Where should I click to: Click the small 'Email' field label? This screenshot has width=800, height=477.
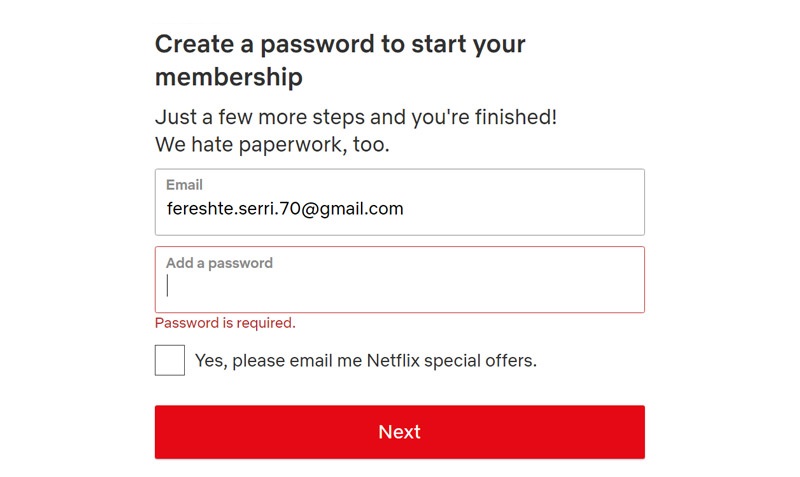click(184, 185)
